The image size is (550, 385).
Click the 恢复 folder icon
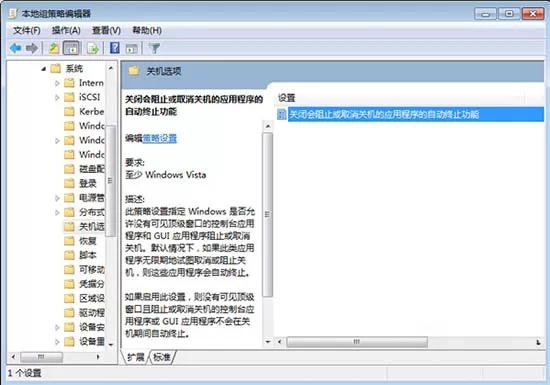(x=69, y=241)
